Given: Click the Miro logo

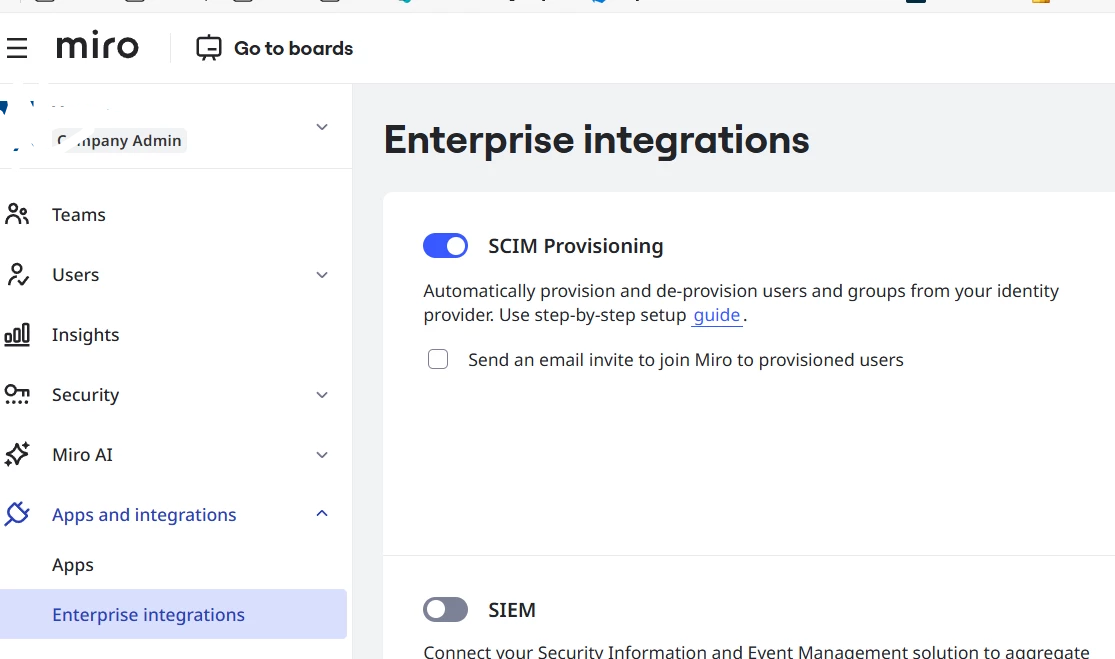Looking at the screenshot, I should click(97, 47).
